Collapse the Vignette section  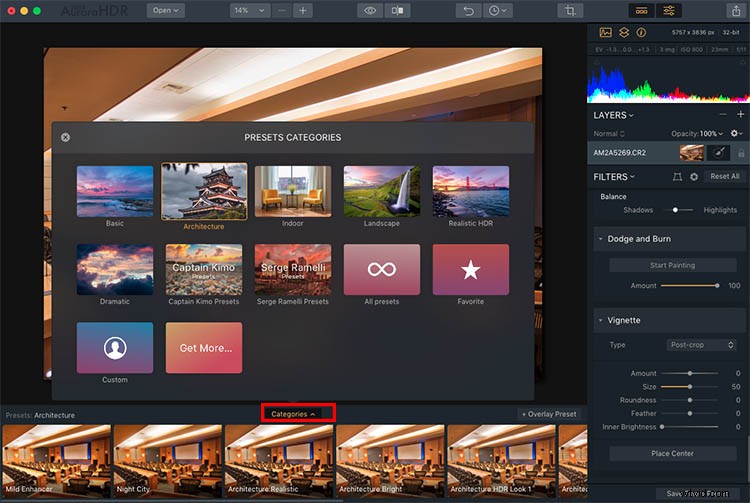pos(600,320)
